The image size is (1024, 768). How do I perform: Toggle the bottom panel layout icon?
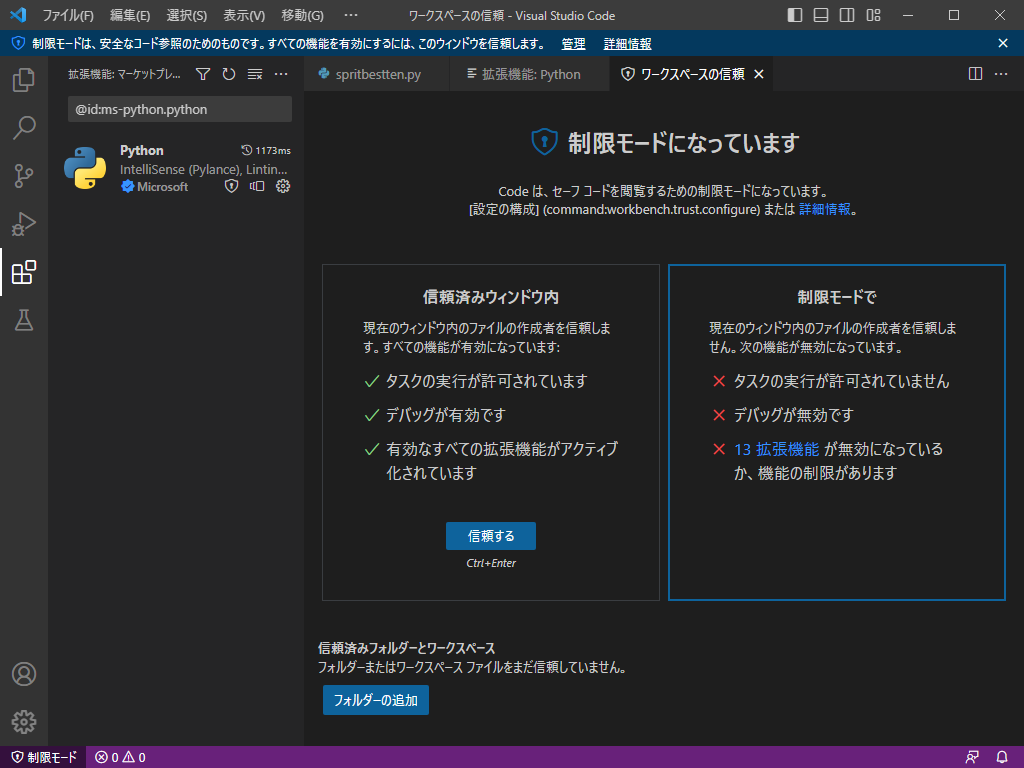click(x=821, y=15)
